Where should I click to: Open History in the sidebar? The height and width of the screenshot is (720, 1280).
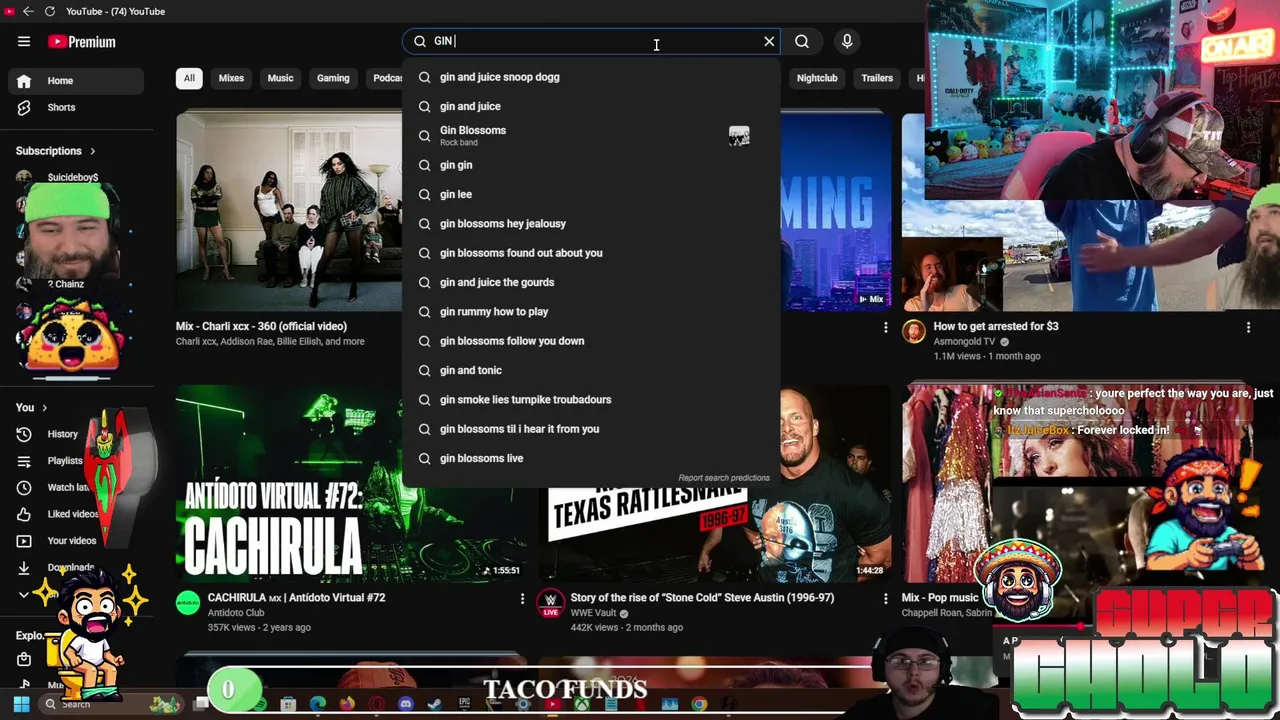77,434
